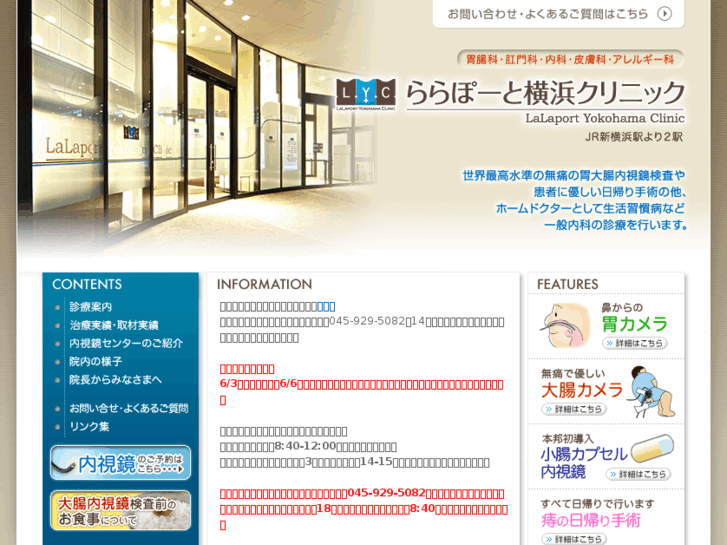Open 診療案内 in the CONTENTS menu

(90, 307)
